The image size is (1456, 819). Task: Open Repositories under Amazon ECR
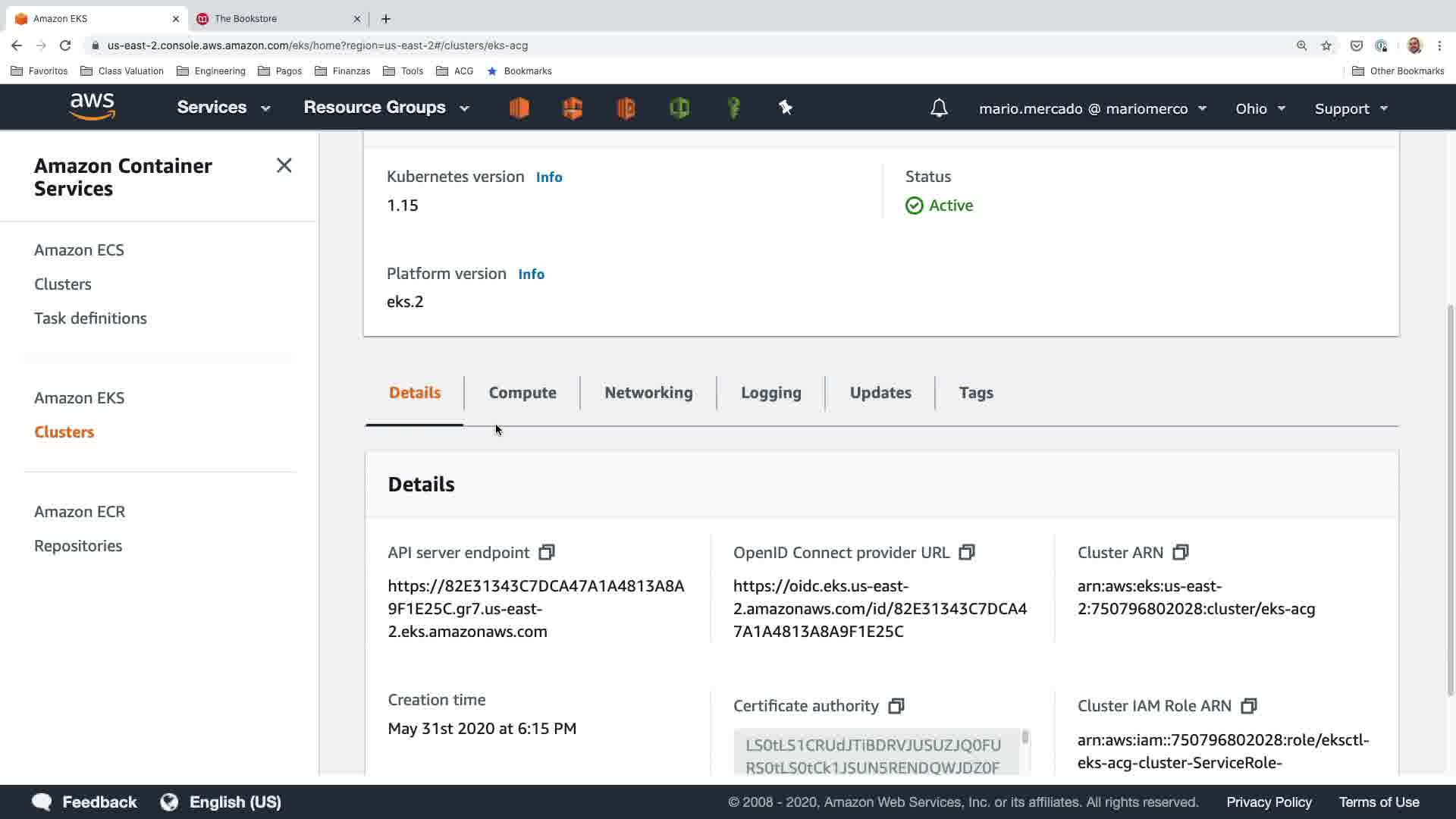78,546
